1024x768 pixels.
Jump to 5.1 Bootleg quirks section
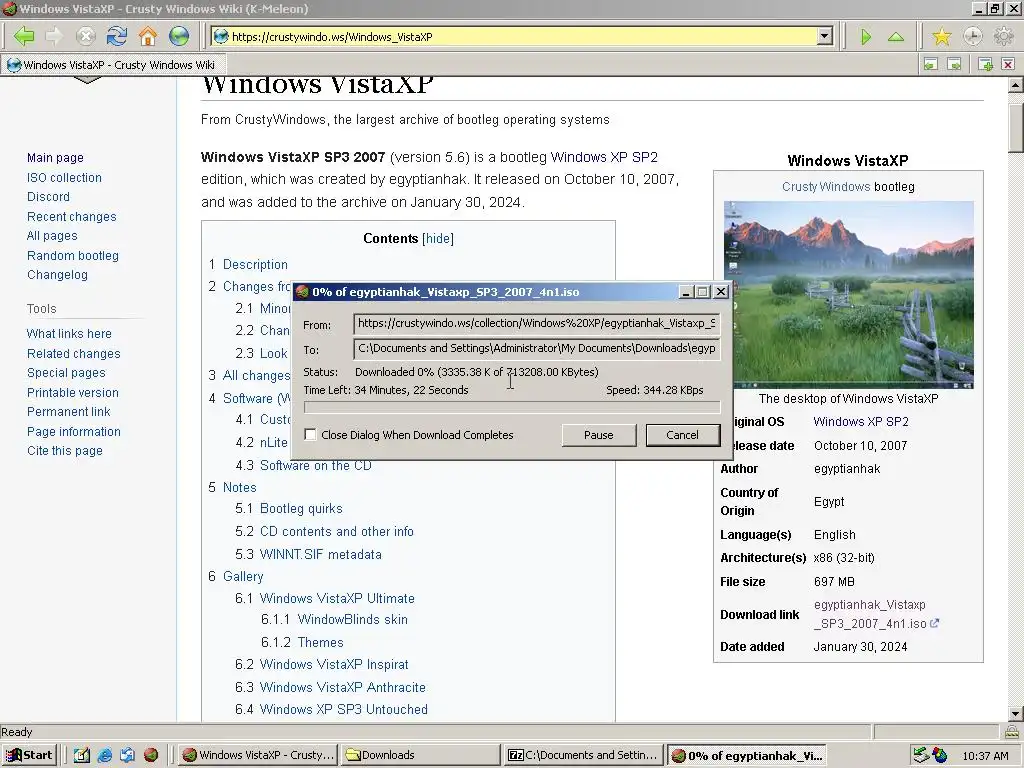(301, 508)
